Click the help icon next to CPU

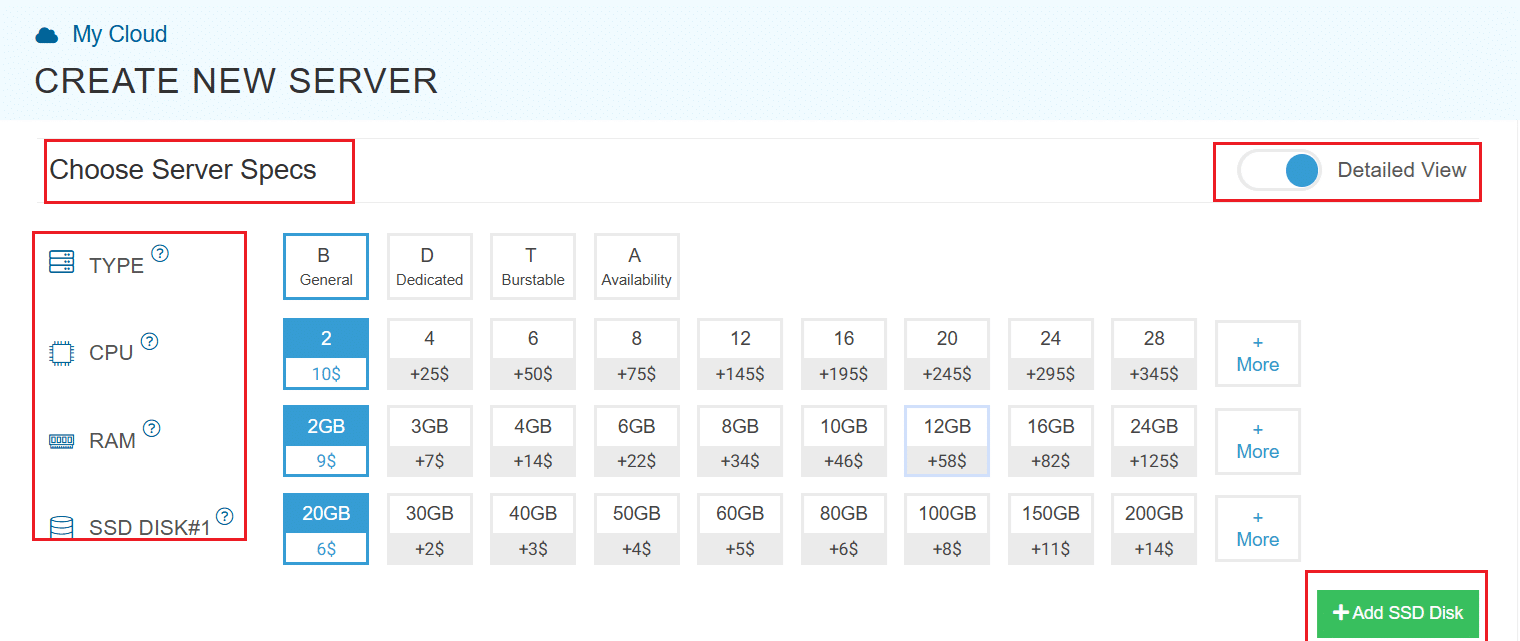(149, 341)
